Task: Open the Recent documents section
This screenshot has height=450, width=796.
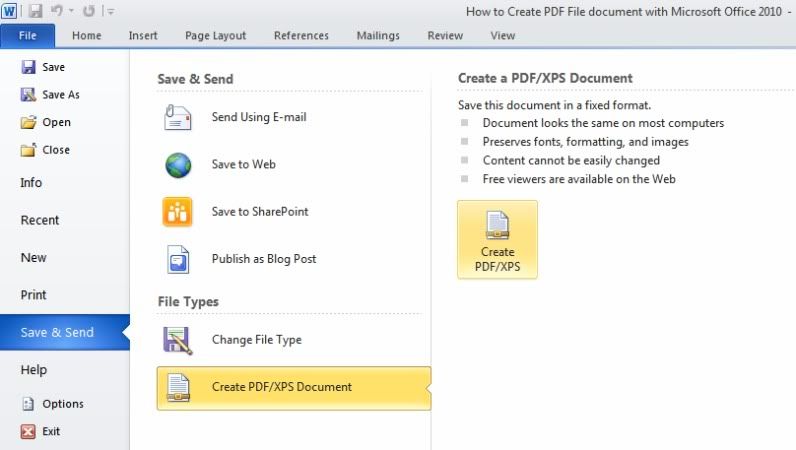Action: pos(40,220)
